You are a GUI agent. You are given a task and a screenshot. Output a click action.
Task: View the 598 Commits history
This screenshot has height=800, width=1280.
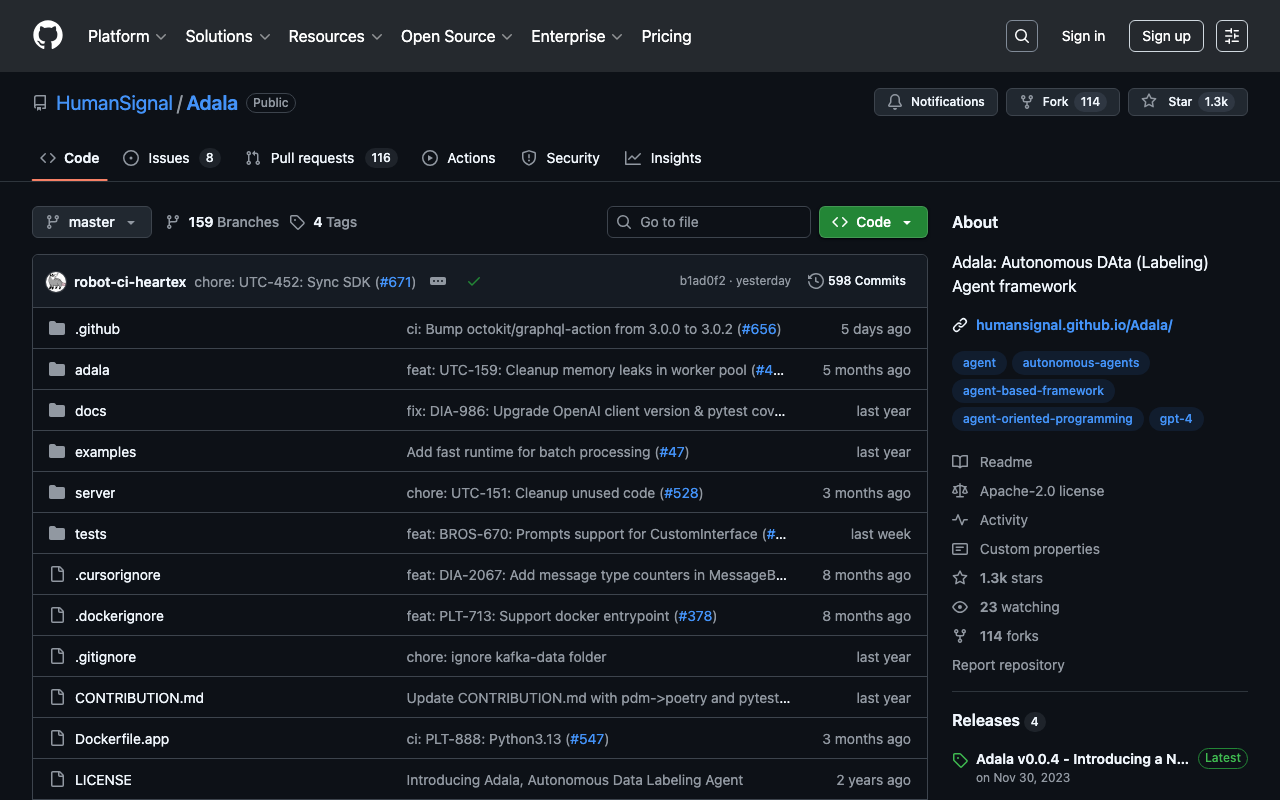pyautogui.click(x=857, y=281)
